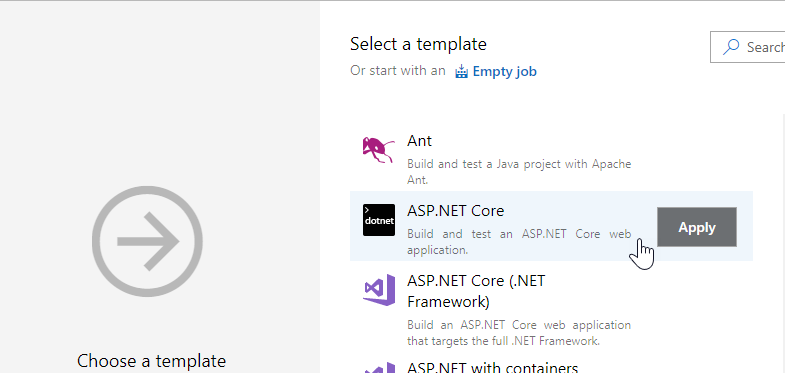Screen dimensions: 785x373
Task: Click the search magnifier icon
Action: tap(731, 47)
